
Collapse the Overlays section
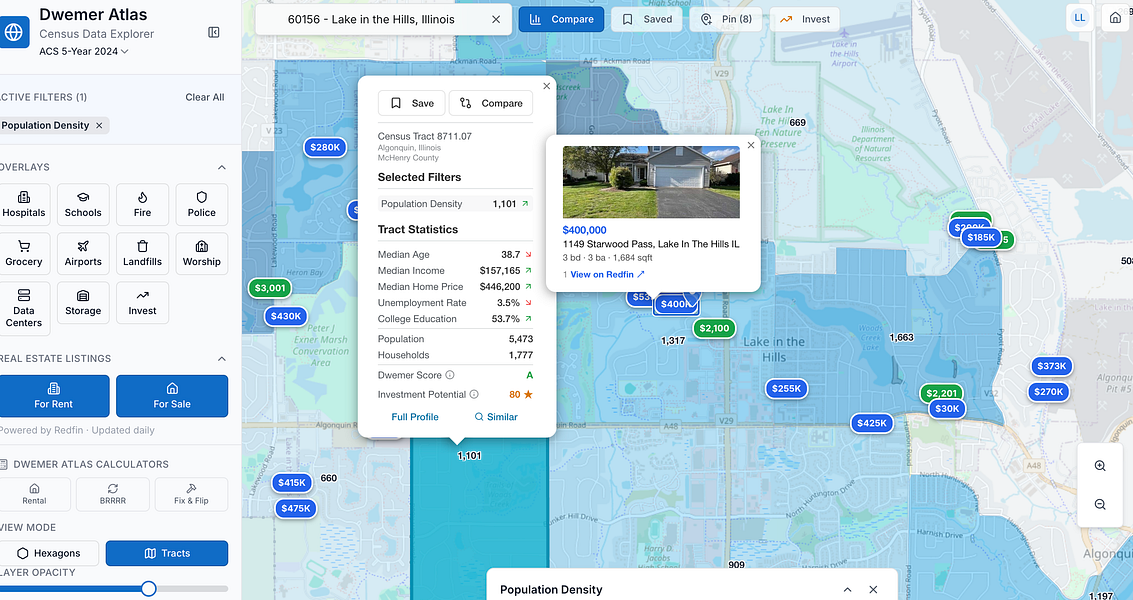pyautogui.click(x=222, y=167)
